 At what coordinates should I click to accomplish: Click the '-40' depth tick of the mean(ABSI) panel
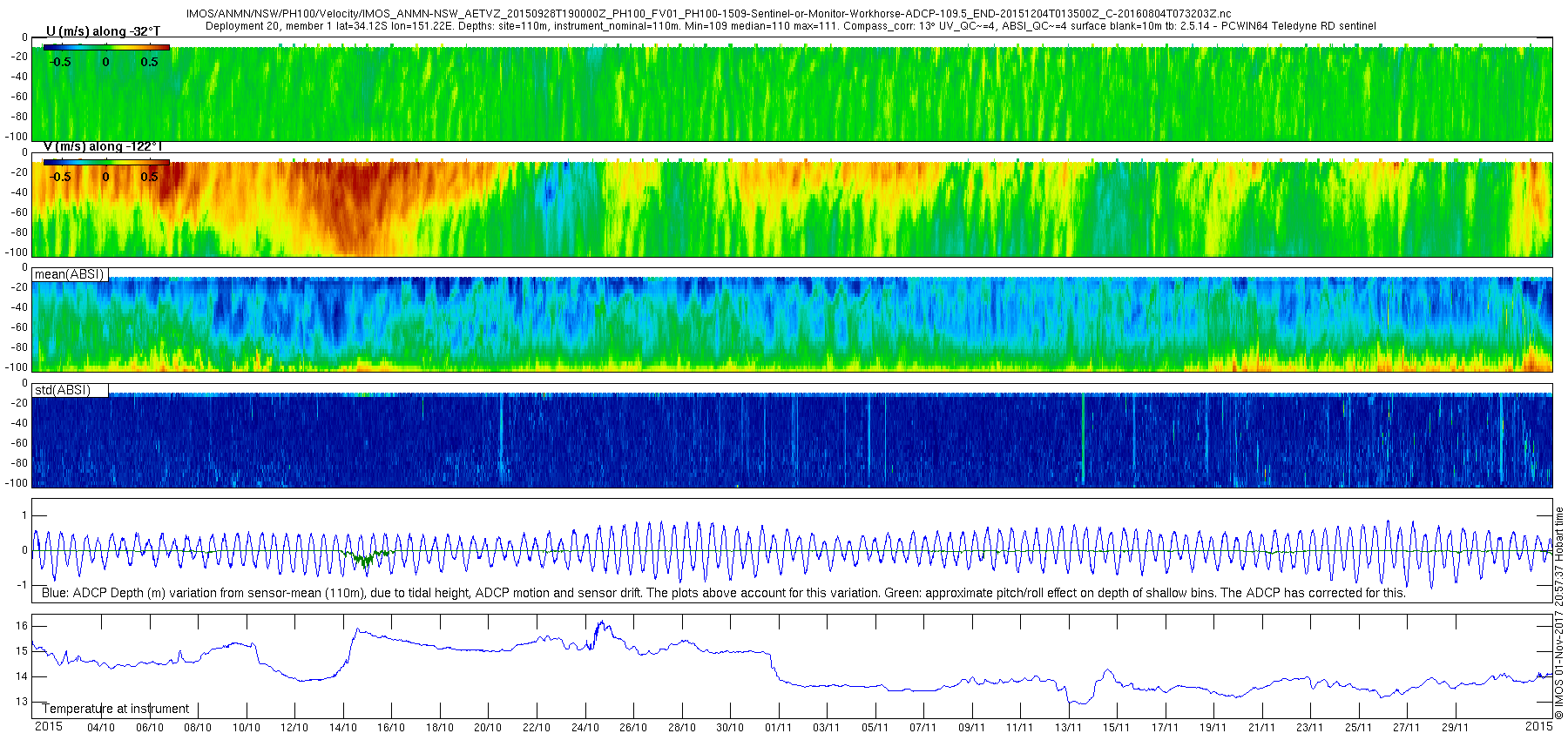coord(19,306)
